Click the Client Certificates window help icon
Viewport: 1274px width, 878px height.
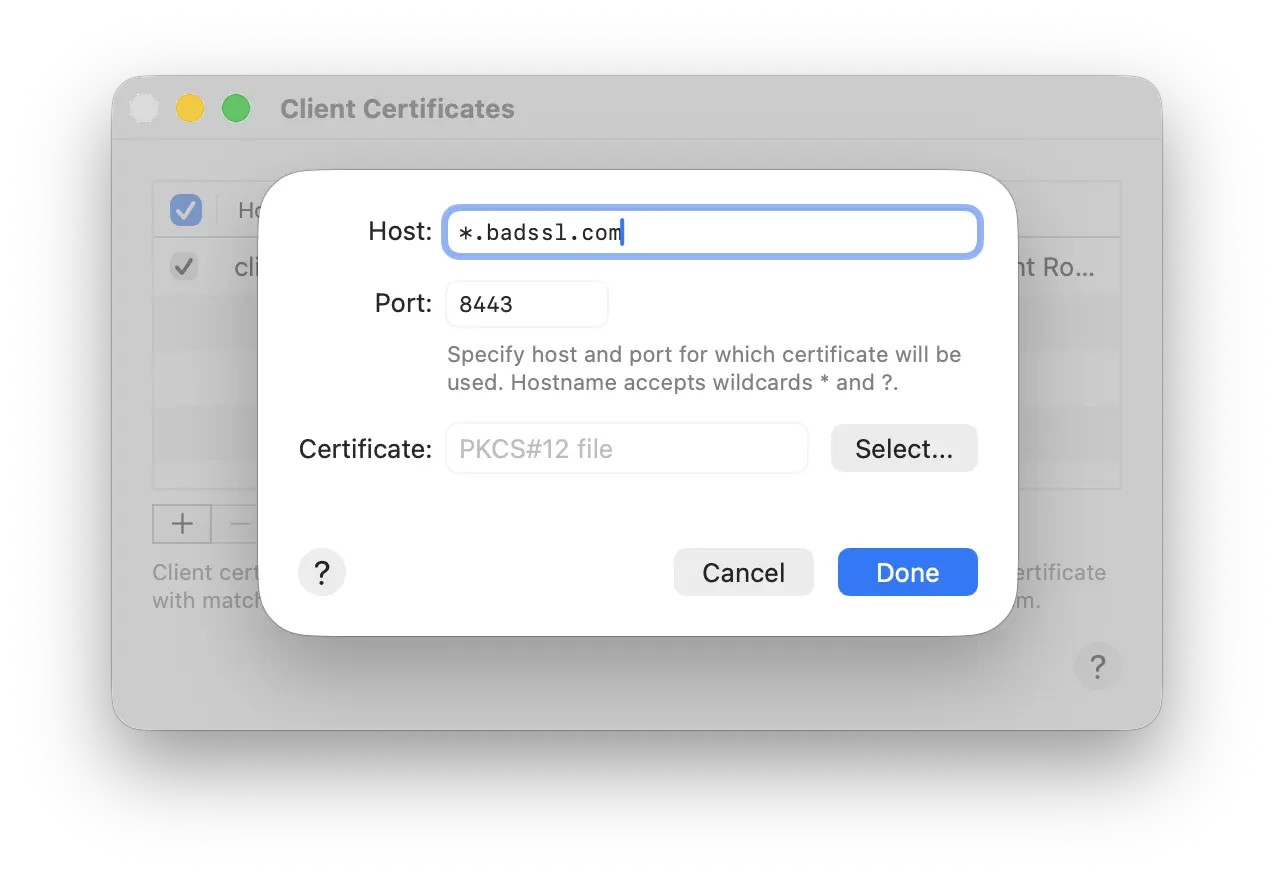[x=1097, y=666]
